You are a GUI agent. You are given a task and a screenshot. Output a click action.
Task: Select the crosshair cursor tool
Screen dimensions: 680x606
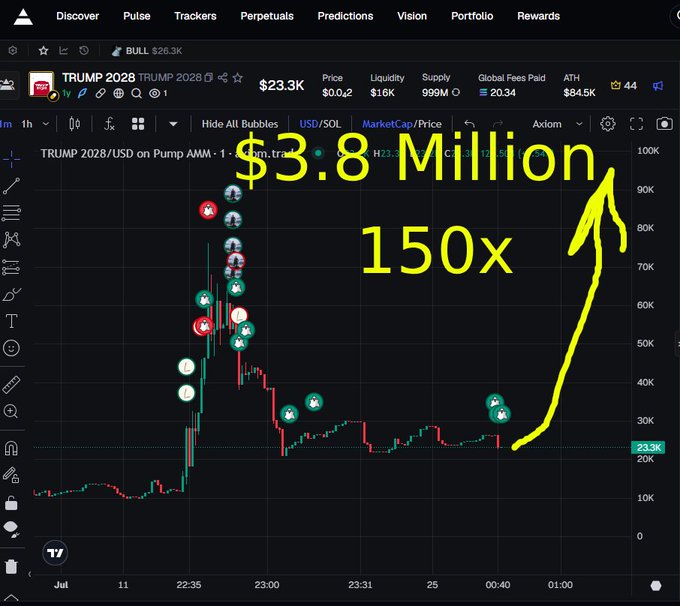(x=11, y=159)
